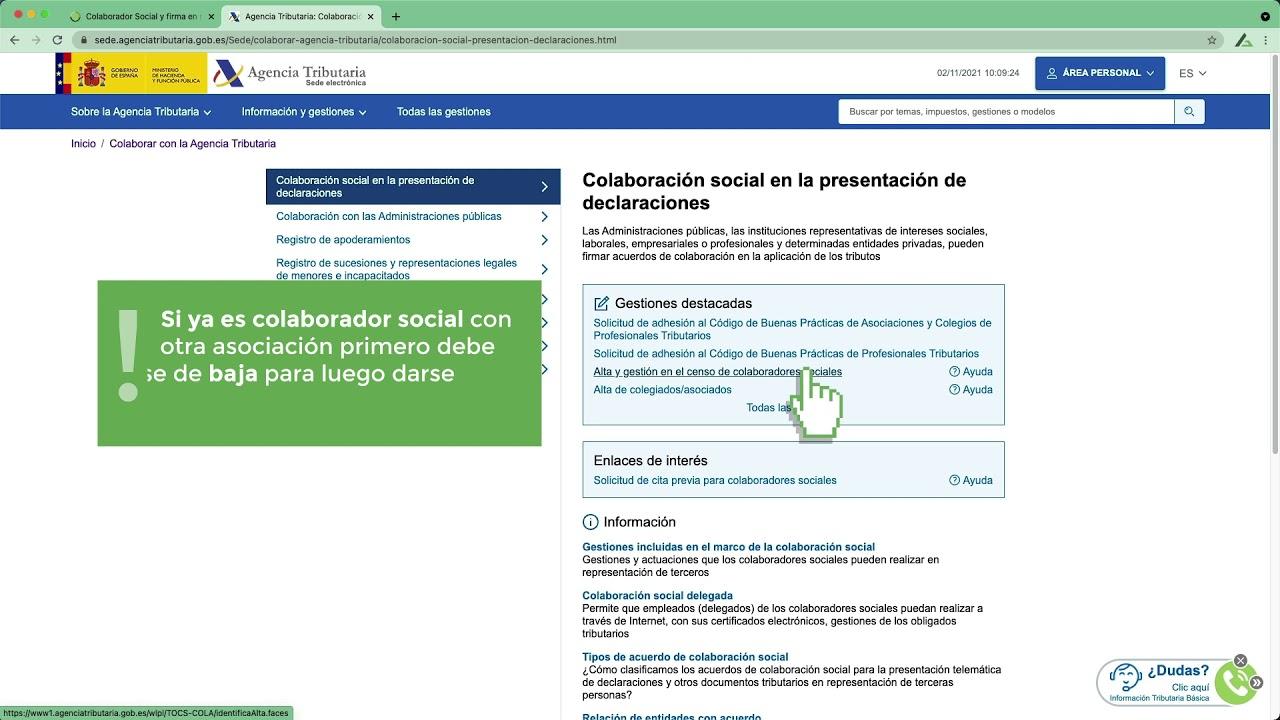Open the ES language dropdown
This screenshot has width=1280, height=720.
(x=1192, y=73)
